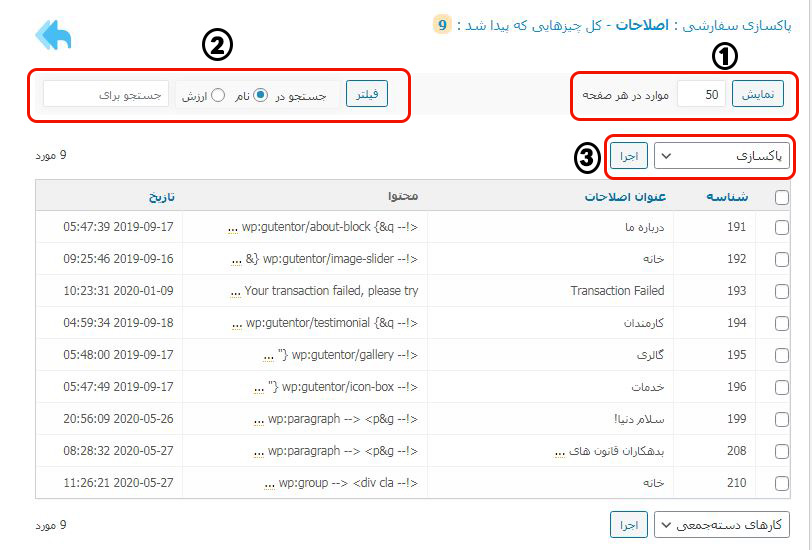Check the box for row ID 195

[781, 355]
